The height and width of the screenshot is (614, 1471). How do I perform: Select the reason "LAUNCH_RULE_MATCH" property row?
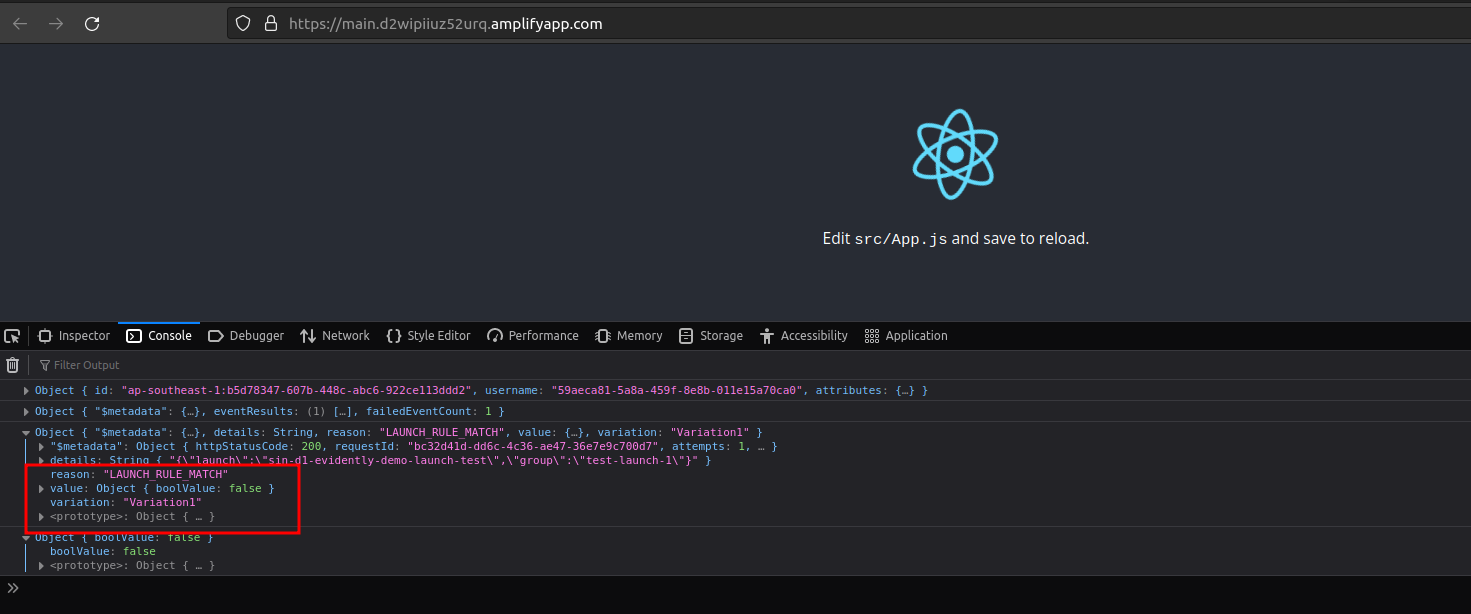[x=139, y=474]
